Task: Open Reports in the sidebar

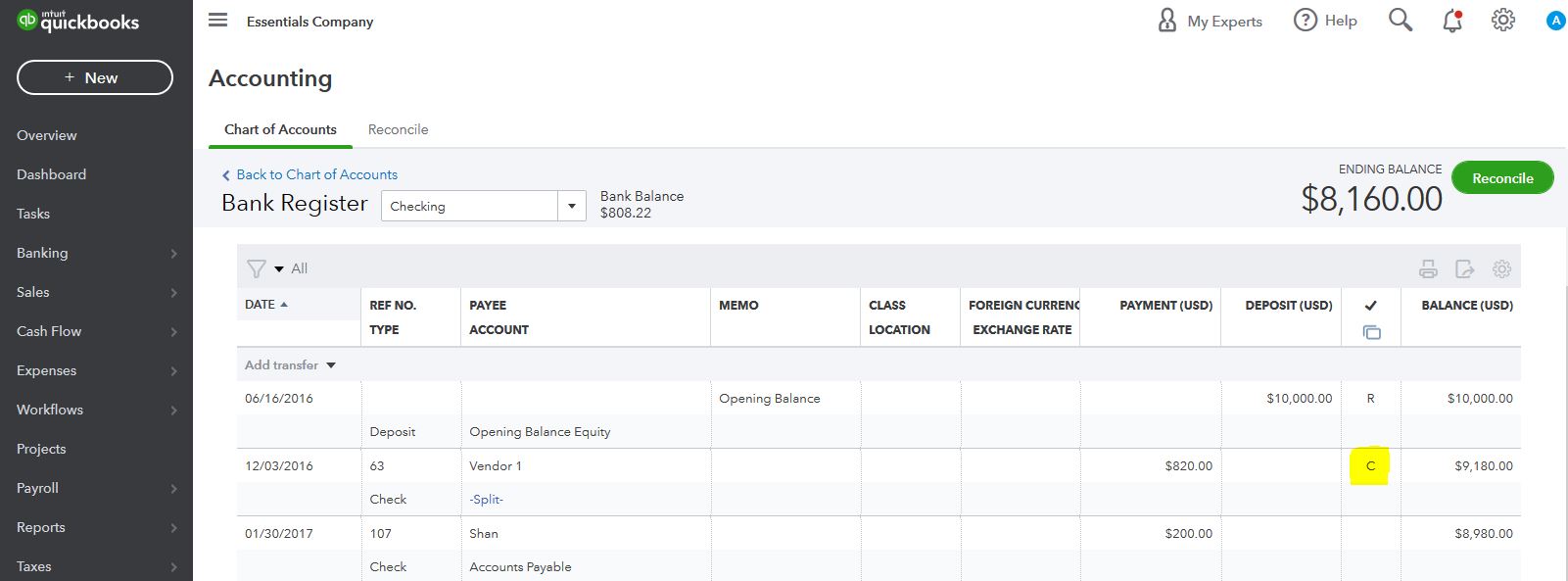Action: tap(41, 527)
